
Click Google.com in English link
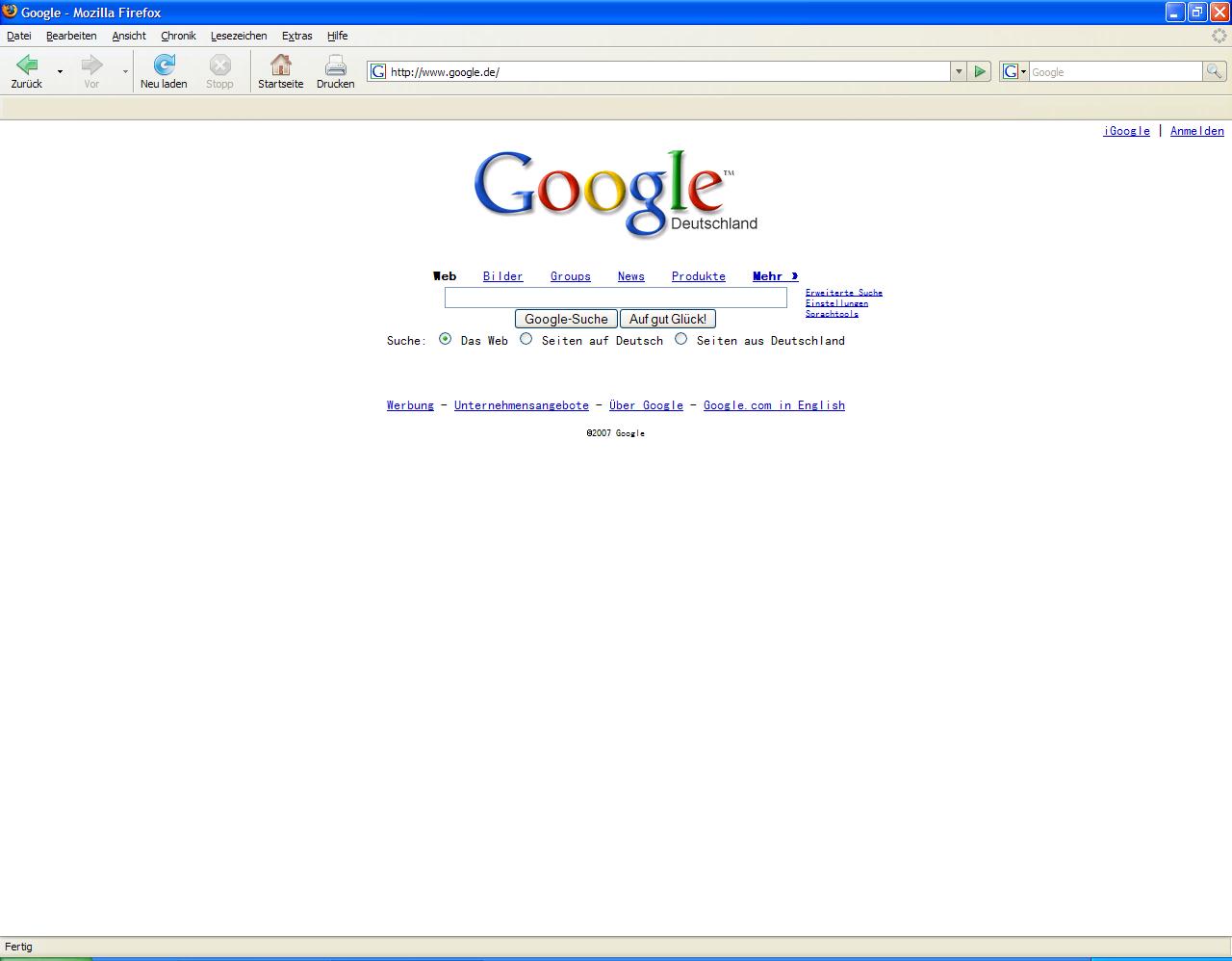[x=774, y=405]
